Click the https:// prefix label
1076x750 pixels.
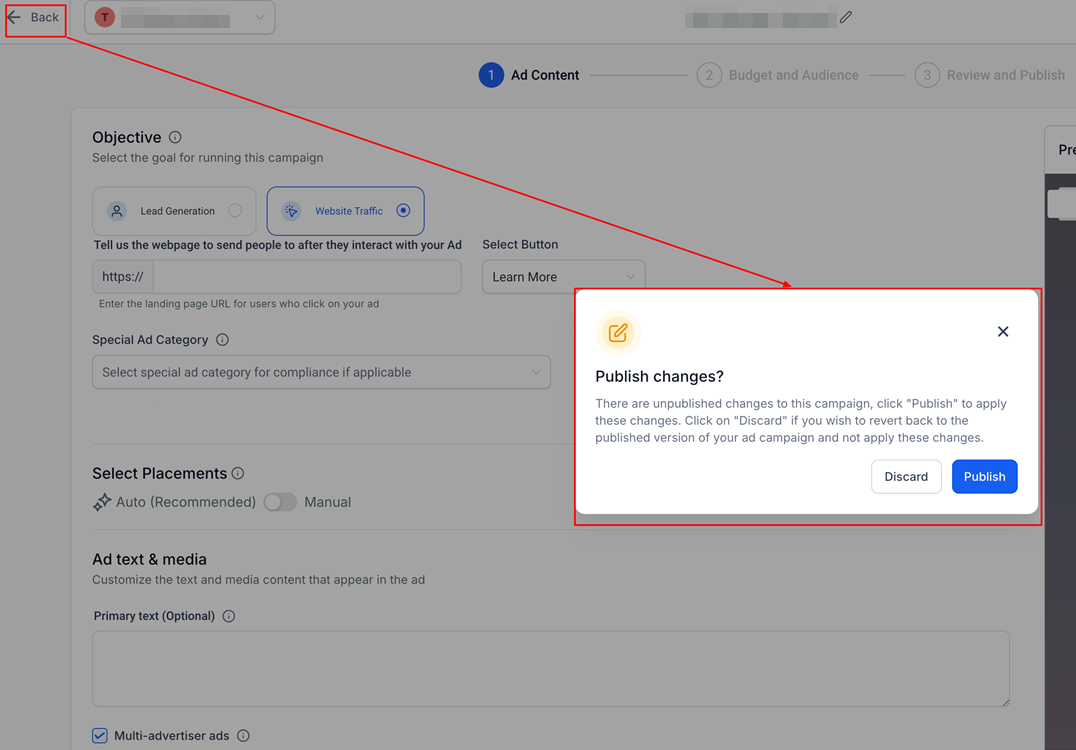123,277
